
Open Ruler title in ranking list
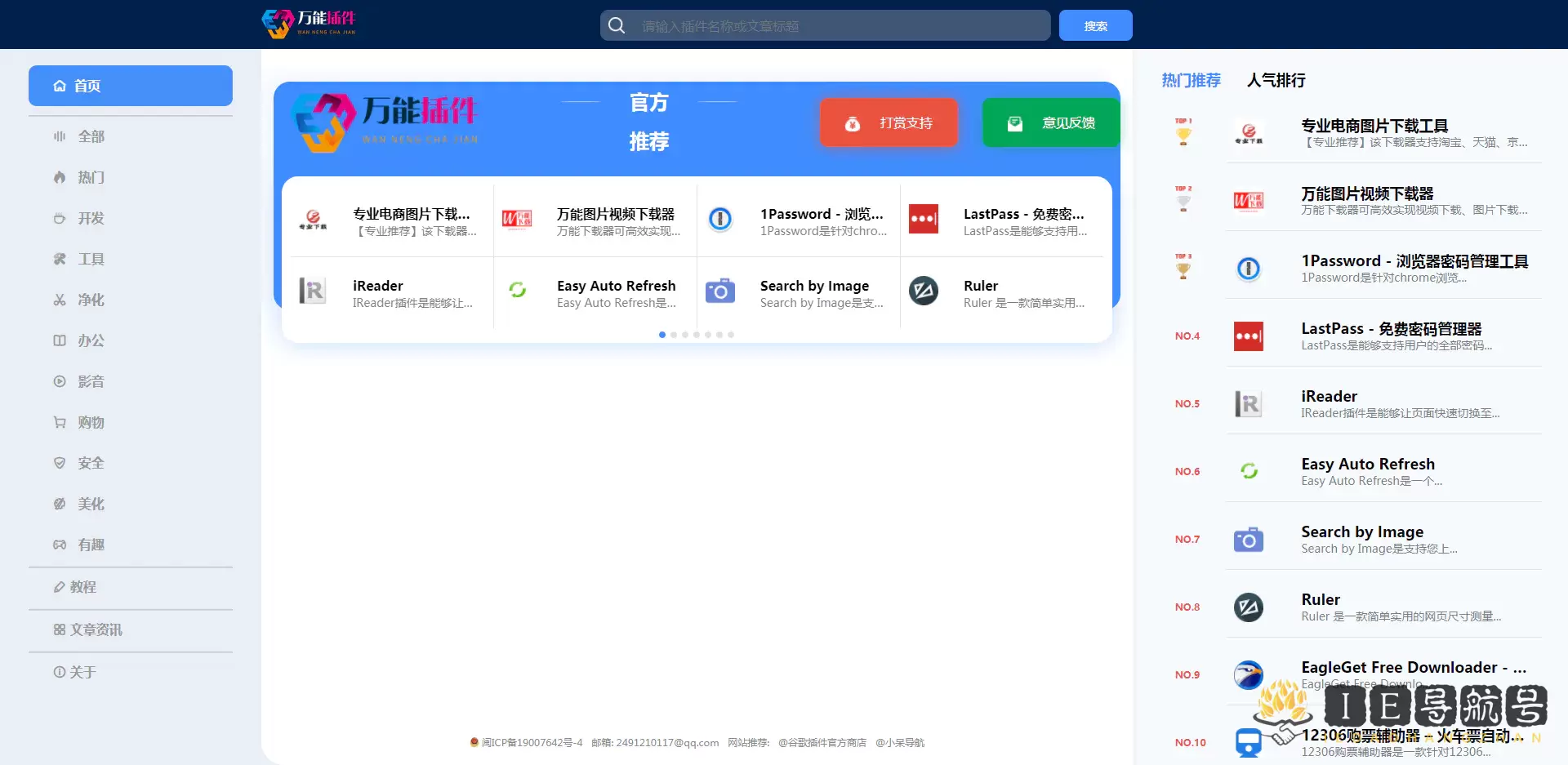coord(1321,600)
